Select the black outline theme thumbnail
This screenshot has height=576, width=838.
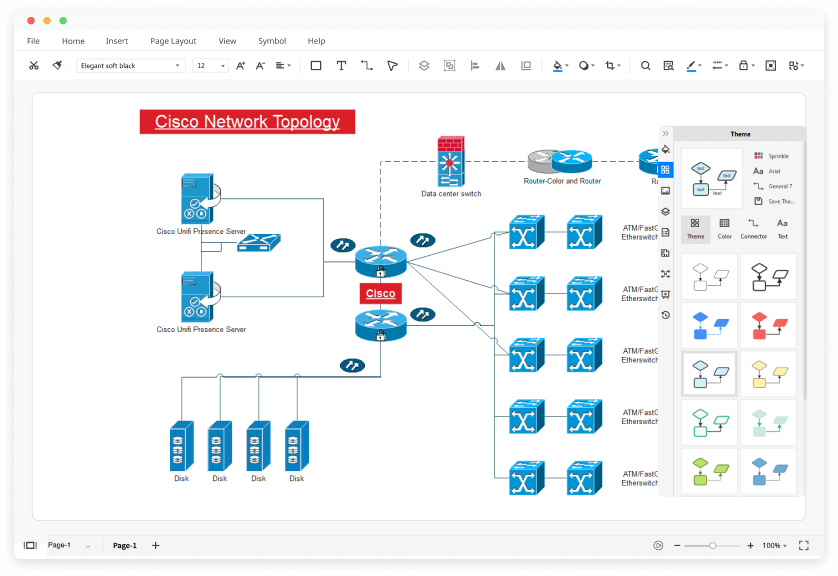coord(768,277)
